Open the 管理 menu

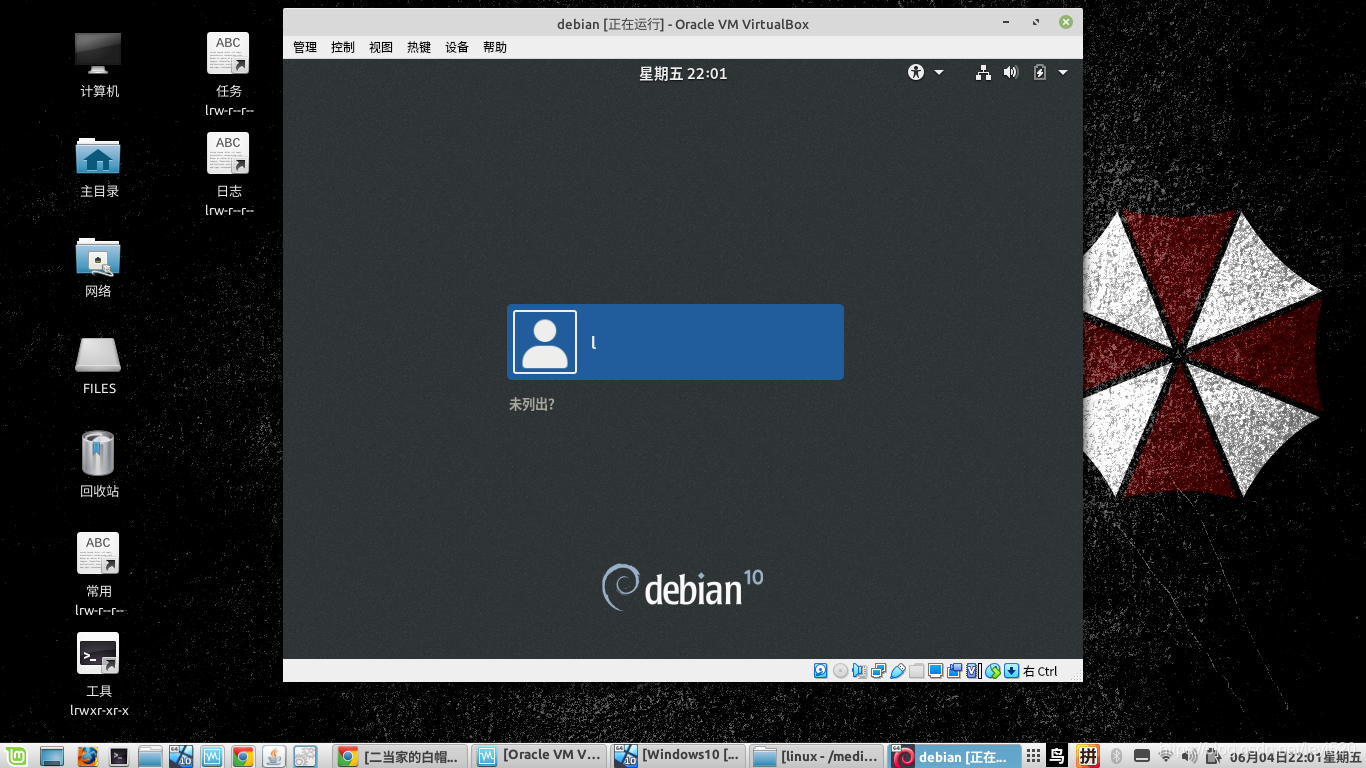305,47
